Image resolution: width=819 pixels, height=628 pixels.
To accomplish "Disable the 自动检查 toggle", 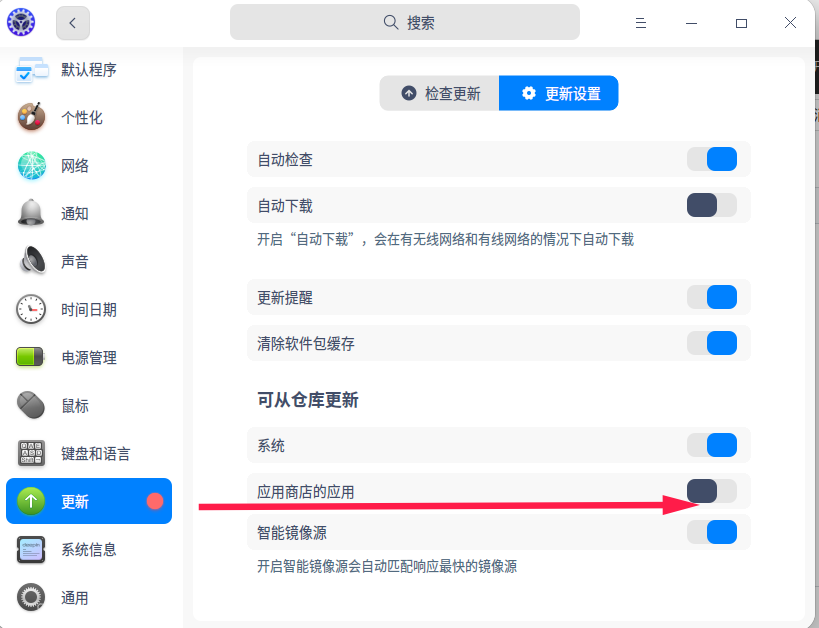I will click(712, 160).
